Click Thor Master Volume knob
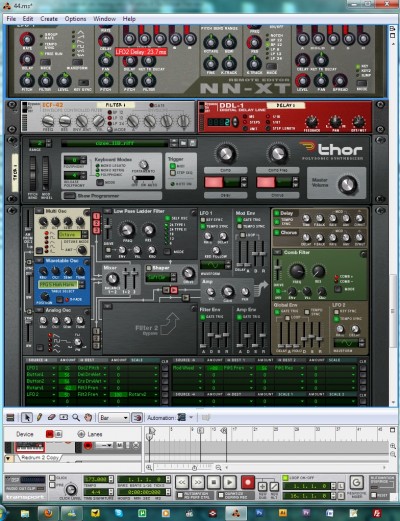The image size is (400, 521). click(x=347, y=184)
